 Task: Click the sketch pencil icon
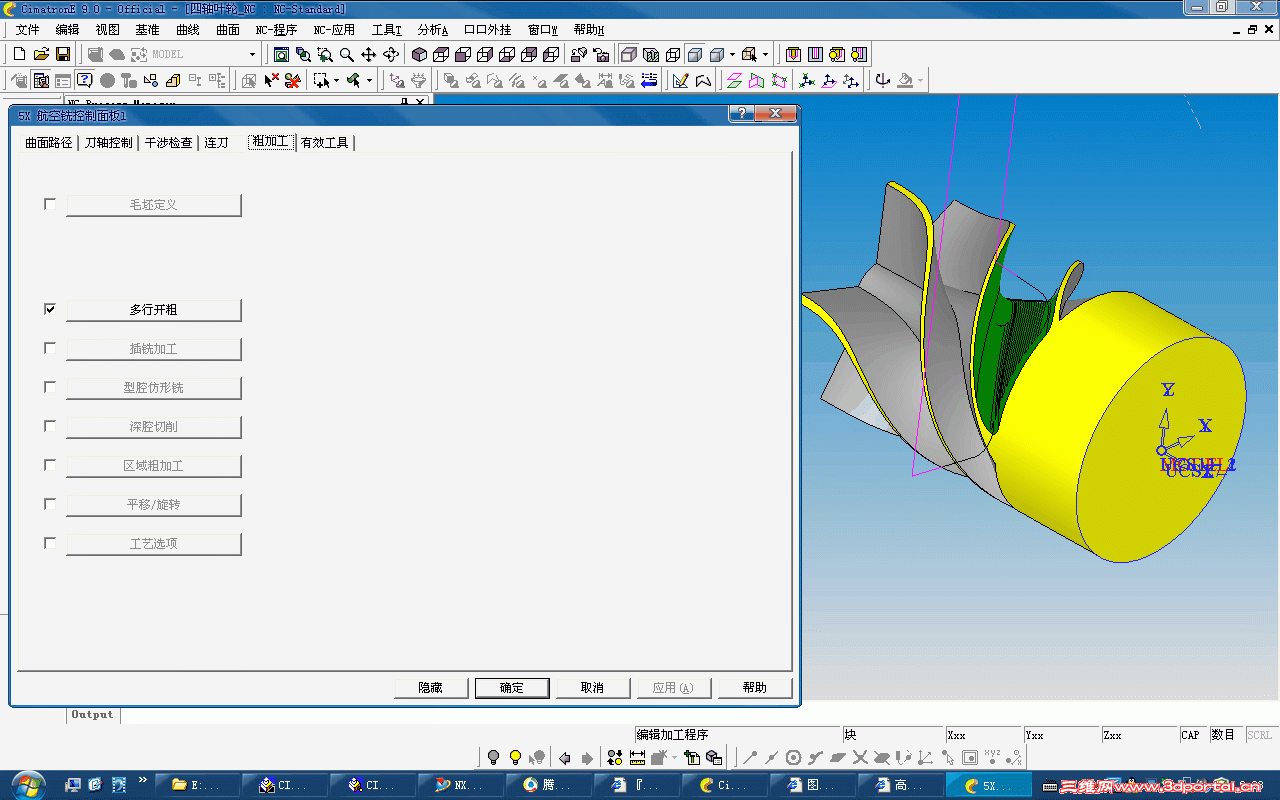point(681,80)
